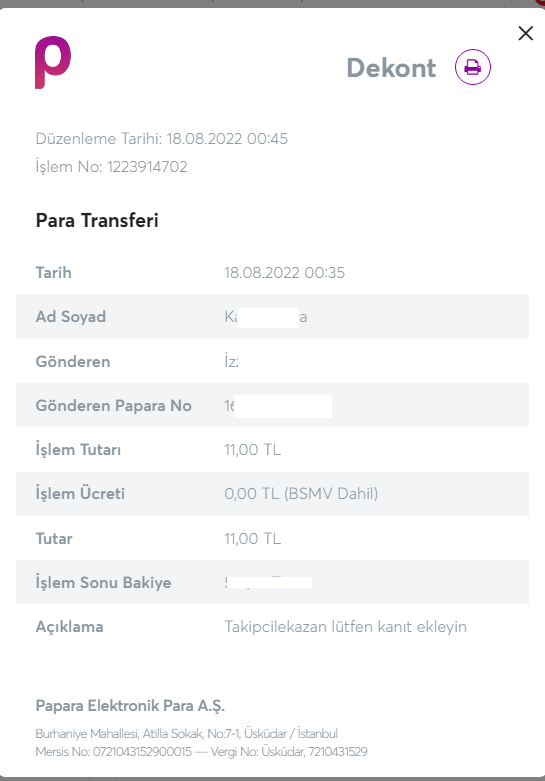Select the Dekont title text

(x=391, y=68)
